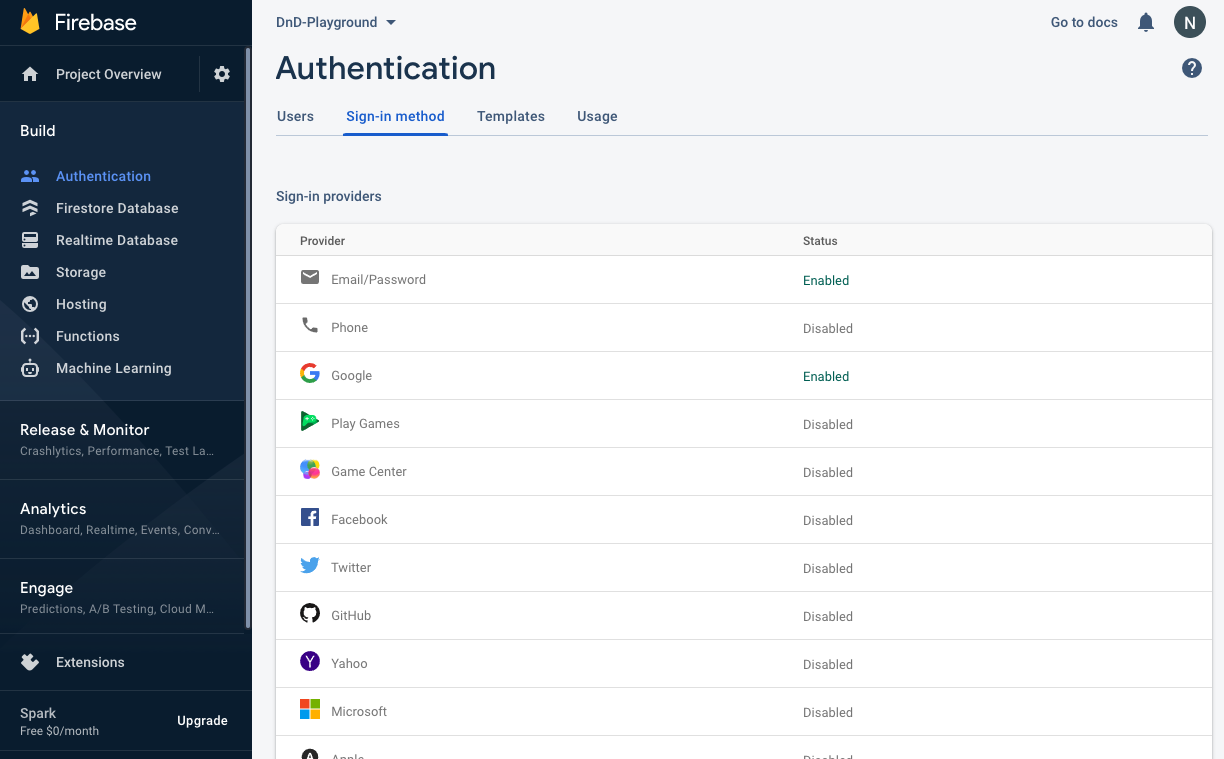The image size is (1224, 759).
Task: Click the GitHub provider name
Action: pos(351,616)
